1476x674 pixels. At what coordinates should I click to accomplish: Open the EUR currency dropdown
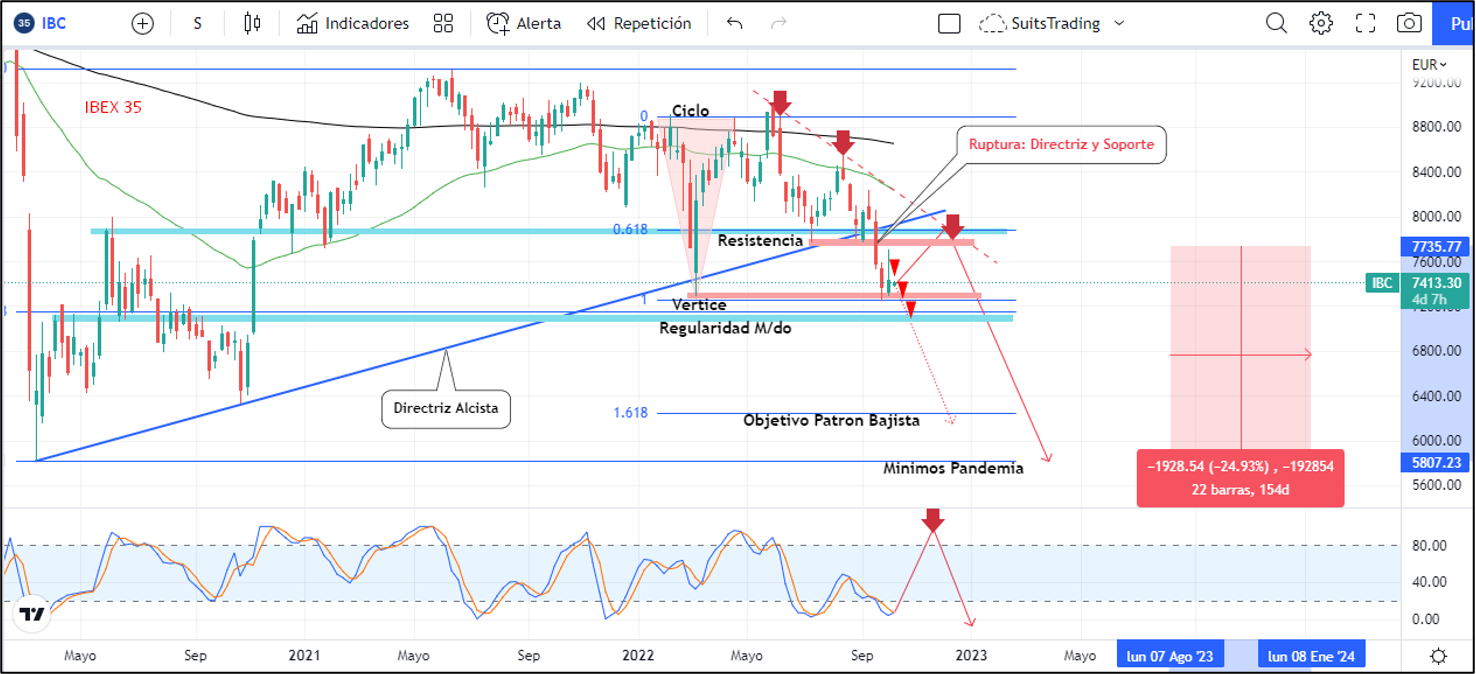pyautogui.click(x=1430, y=65)
